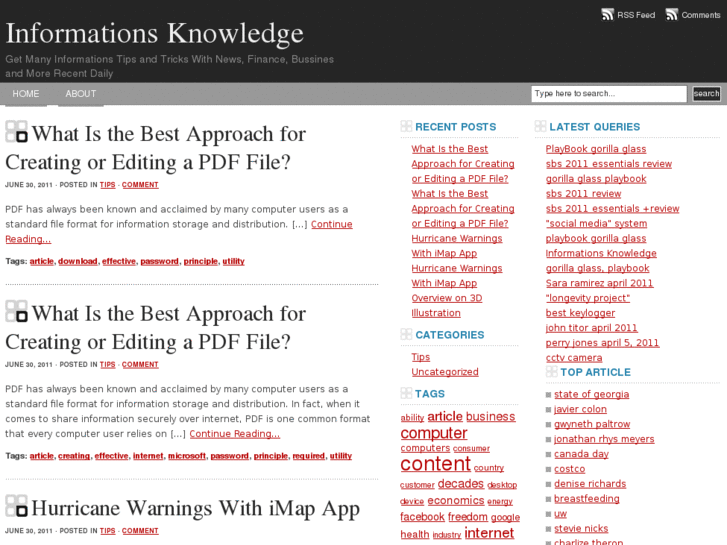Open the 'costco' top article link

tap(569, 469)
